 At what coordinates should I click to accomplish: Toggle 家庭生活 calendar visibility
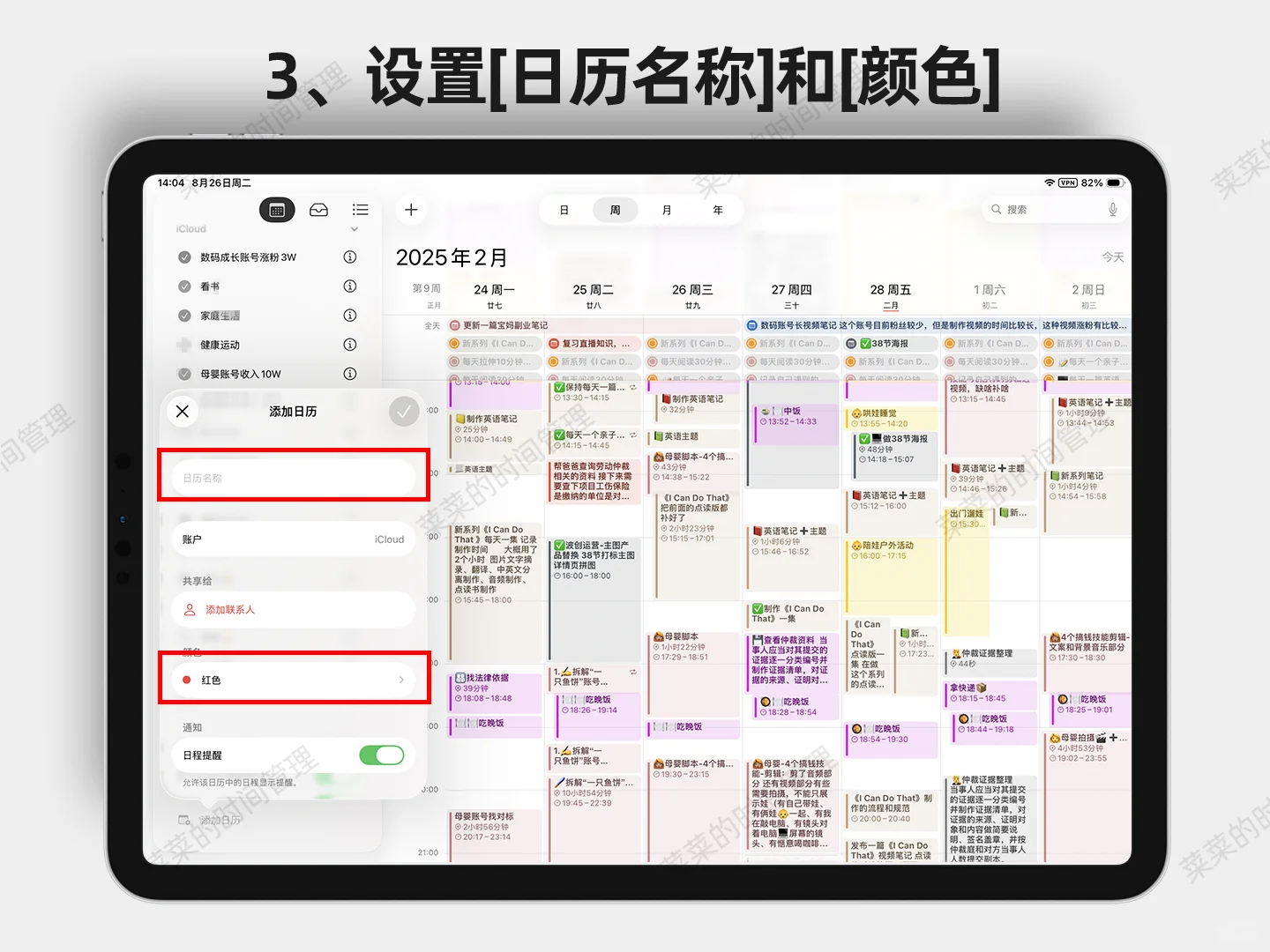point(184,316)
